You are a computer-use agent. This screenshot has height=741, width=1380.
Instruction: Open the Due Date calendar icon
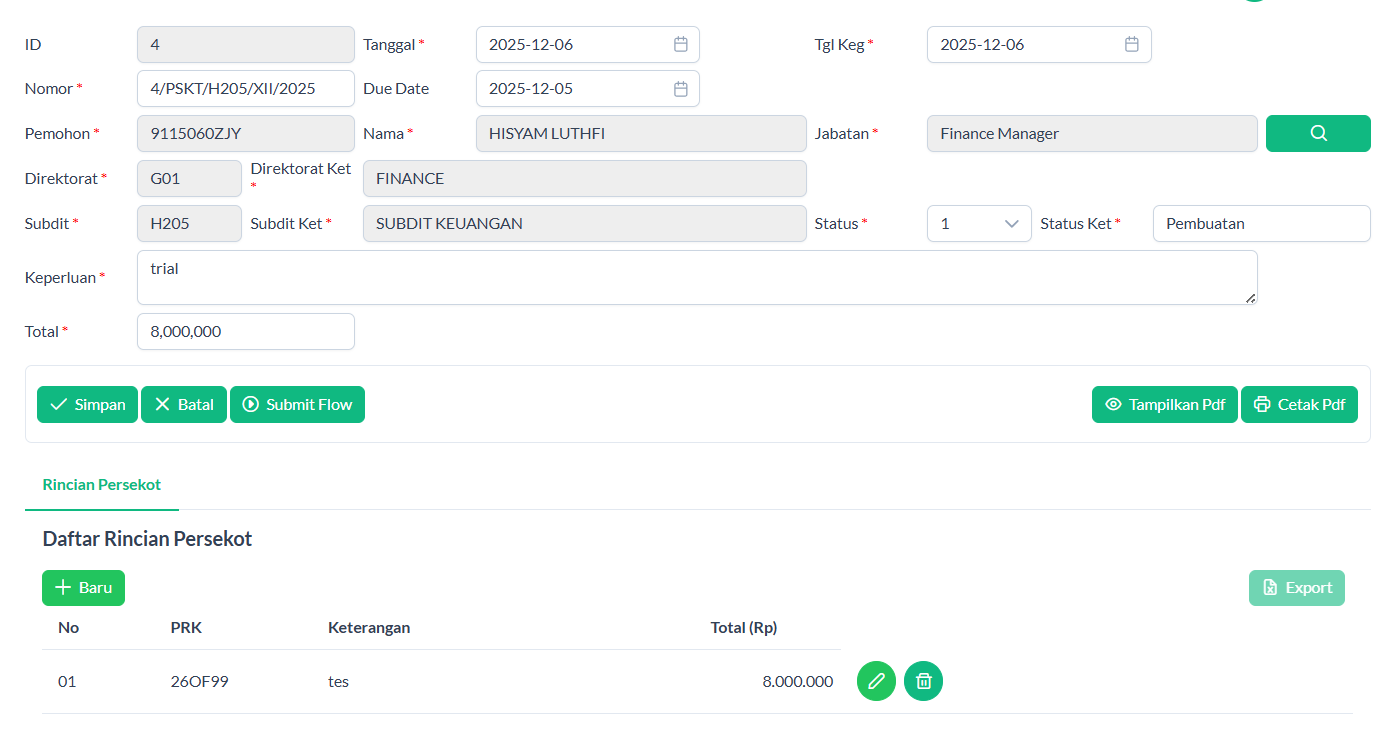680,89
